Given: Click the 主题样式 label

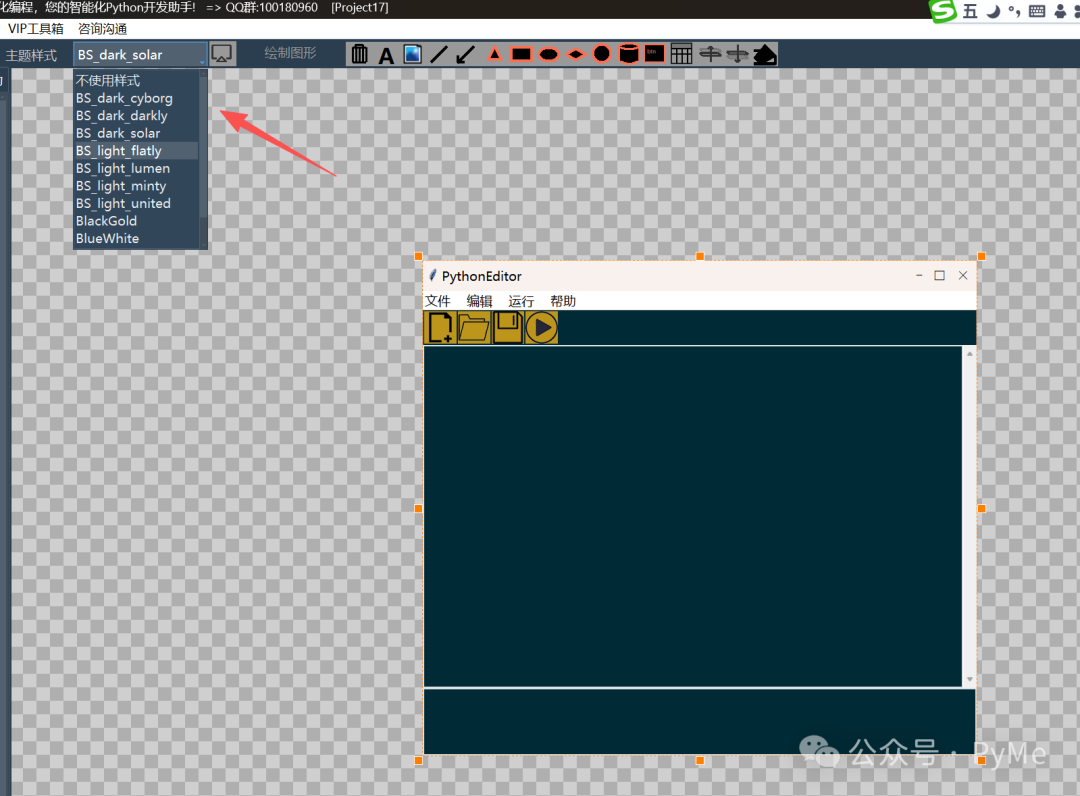Looking at the screenshot, I should tap(31, 55).
